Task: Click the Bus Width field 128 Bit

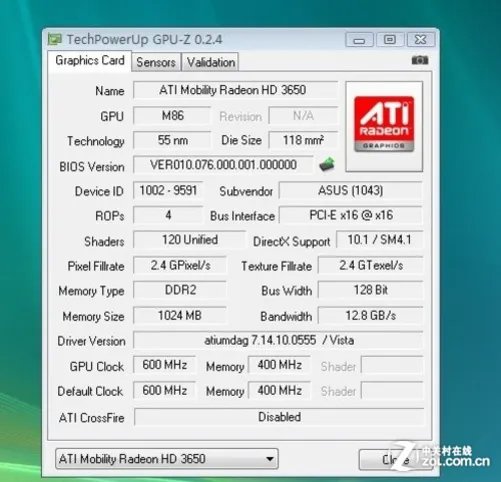Action: pyautogui.click(x=370, y=290)
